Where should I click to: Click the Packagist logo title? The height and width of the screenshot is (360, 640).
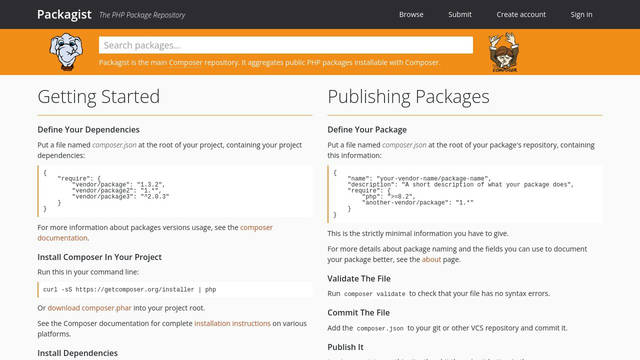click(64, 15)
